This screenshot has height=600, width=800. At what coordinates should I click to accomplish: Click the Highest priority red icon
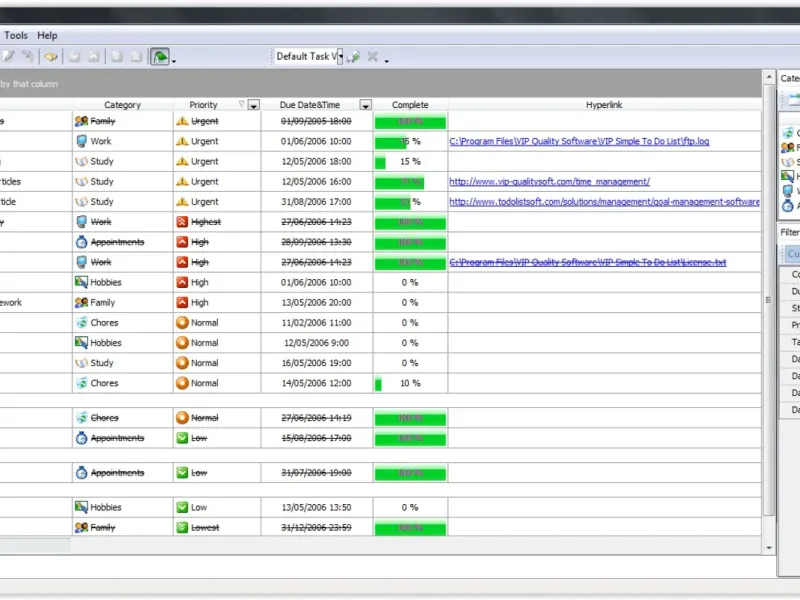tap(182, 222)
